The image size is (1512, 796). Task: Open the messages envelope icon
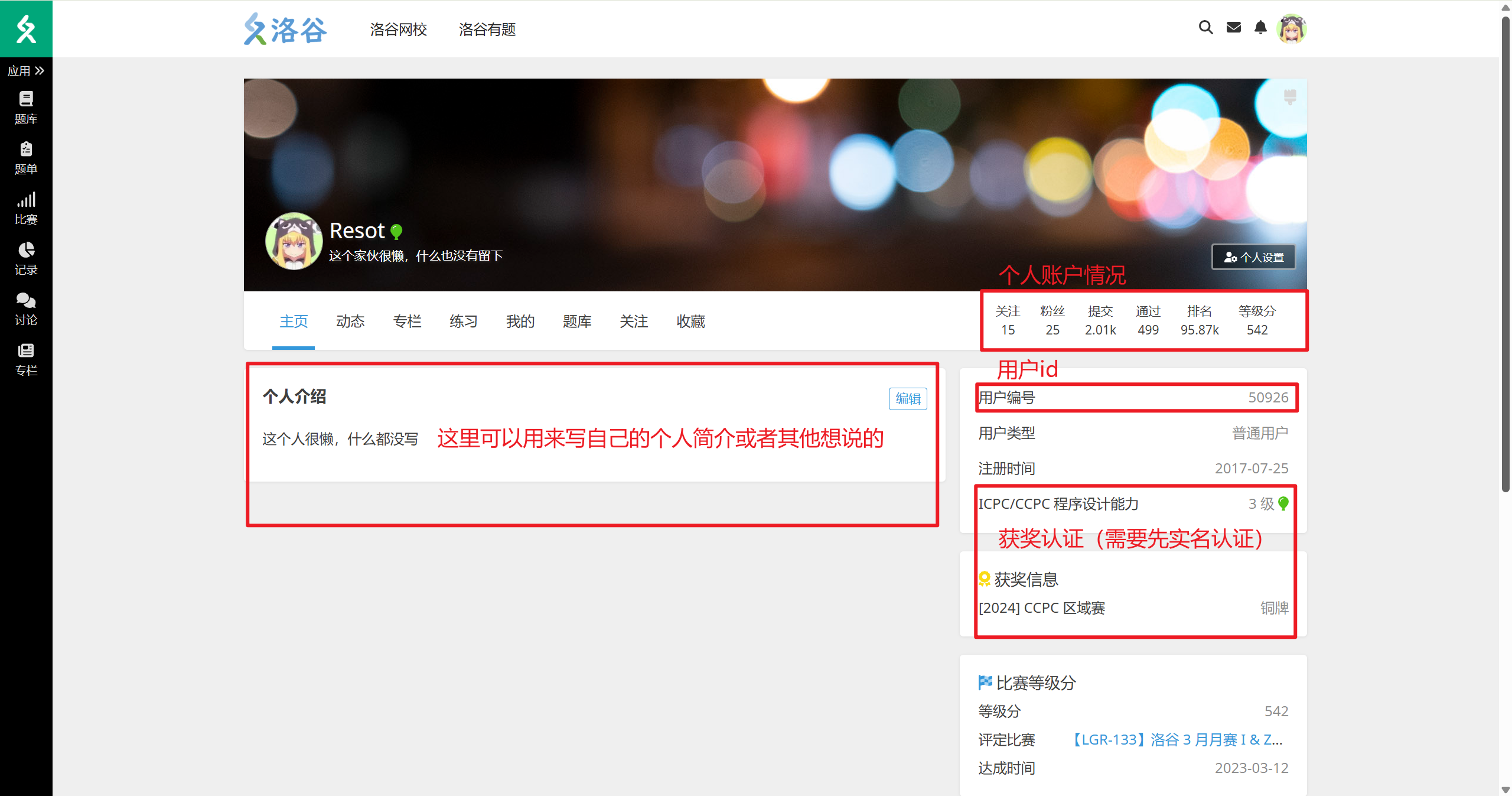point(1233,27)
